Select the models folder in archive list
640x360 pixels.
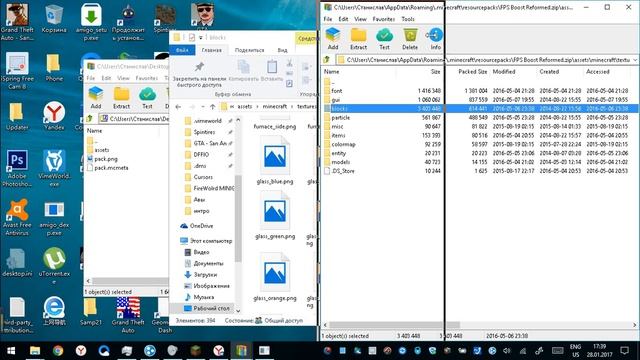[340, 162]
